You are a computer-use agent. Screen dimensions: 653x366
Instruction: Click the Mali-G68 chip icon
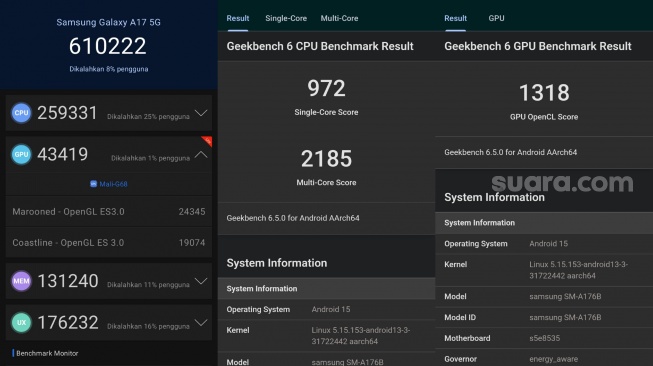(94, 184)
